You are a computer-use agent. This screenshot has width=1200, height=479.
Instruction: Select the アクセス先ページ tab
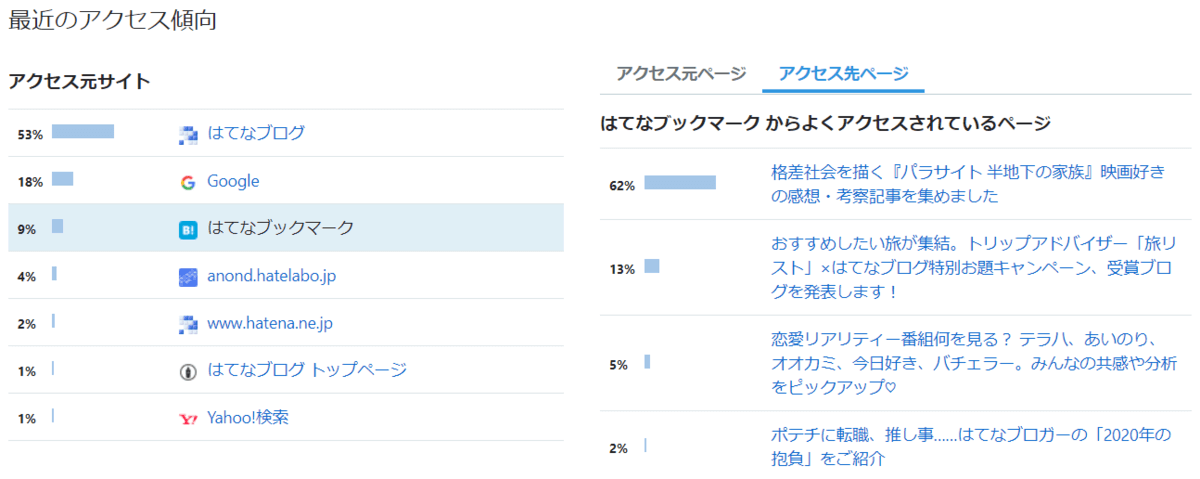[x=843, y=73]
